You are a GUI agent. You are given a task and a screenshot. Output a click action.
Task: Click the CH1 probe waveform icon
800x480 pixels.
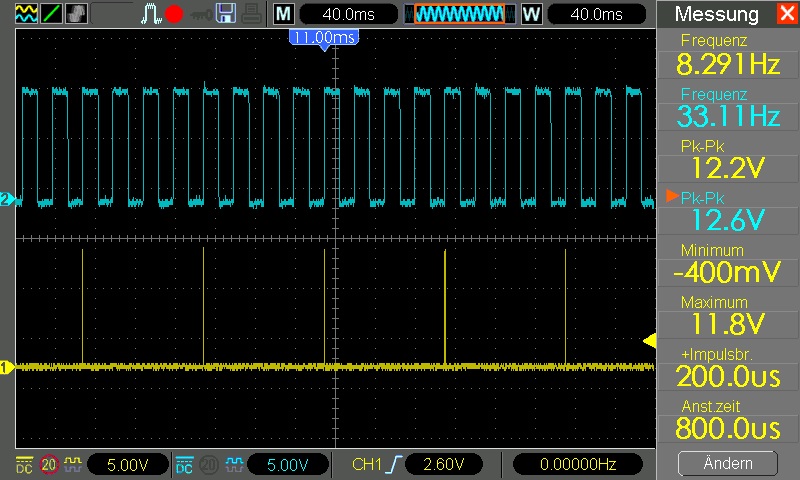click(72, 464)
